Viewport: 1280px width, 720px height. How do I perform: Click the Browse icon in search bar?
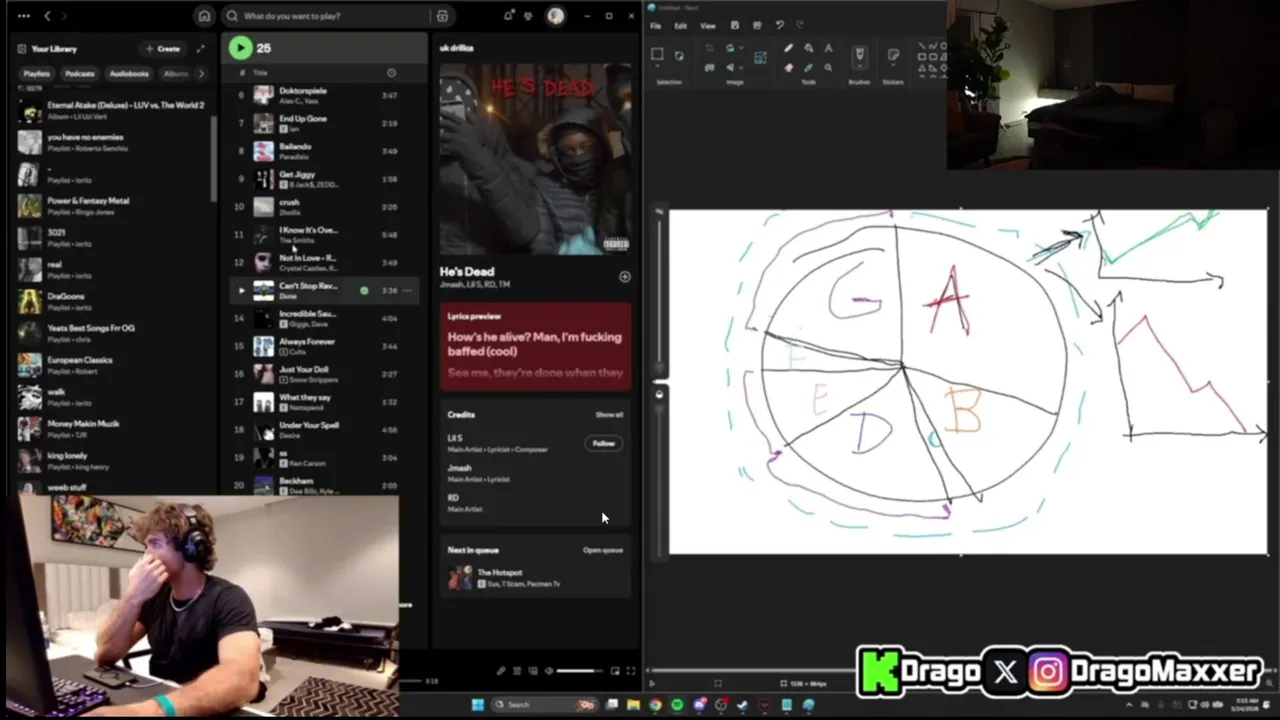(442, 16)
